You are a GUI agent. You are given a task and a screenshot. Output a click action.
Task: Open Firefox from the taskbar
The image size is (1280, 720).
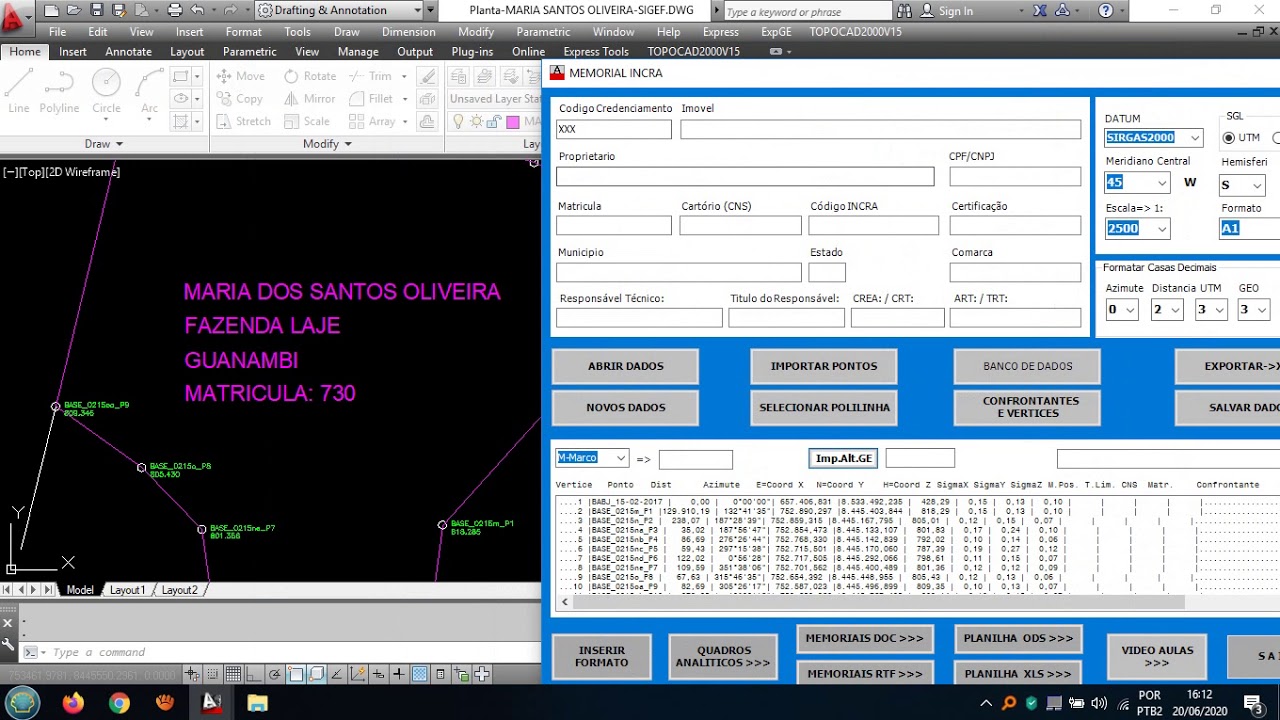(73, 703)
